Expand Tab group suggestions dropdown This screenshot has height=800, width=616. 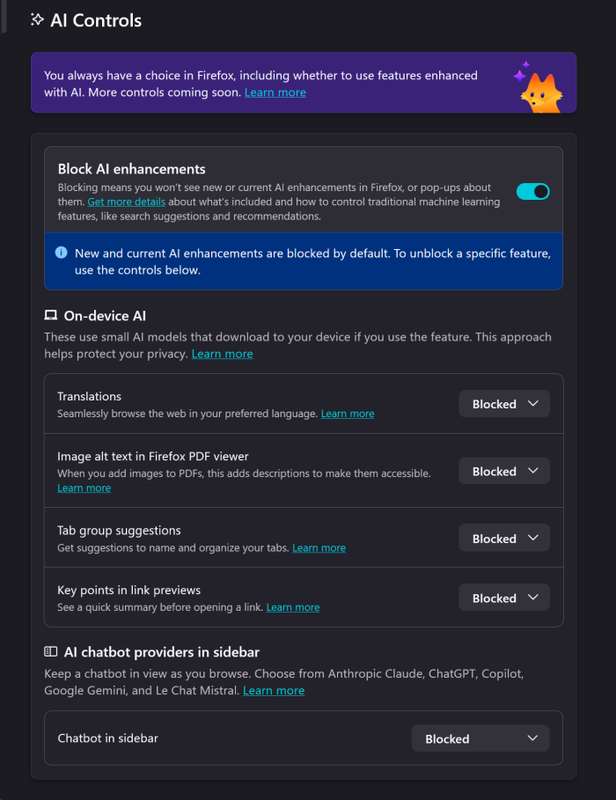504,538
